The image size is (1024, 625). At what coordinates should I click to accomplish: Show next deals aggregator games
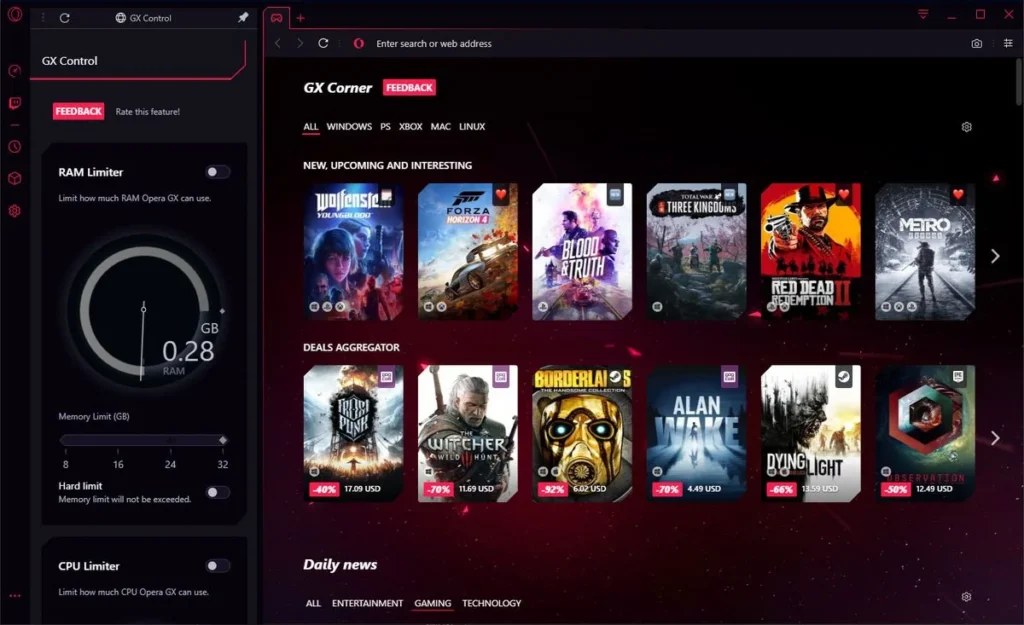point(995,438)
